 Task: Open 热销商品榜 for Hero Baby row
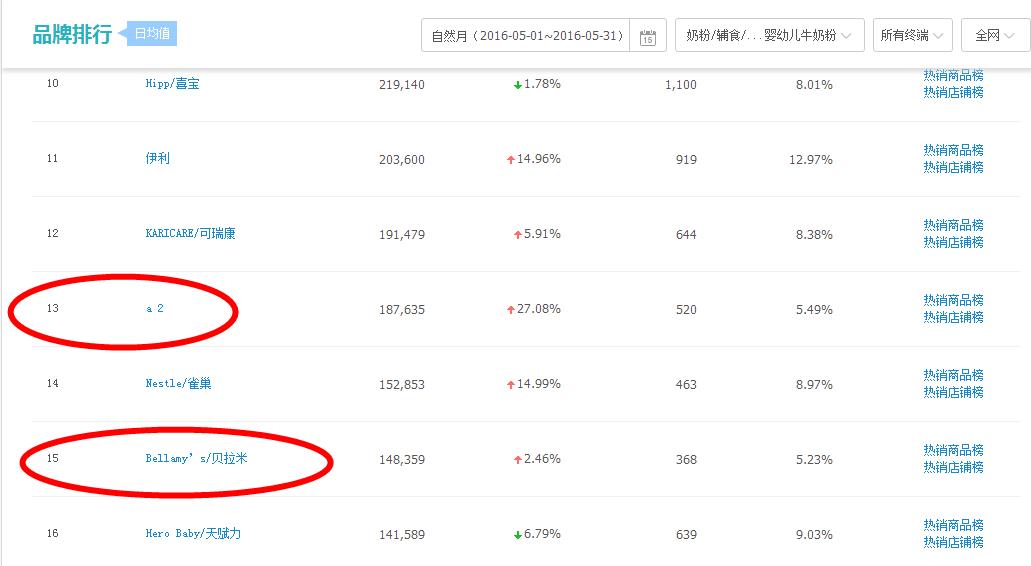coord(953,525)
